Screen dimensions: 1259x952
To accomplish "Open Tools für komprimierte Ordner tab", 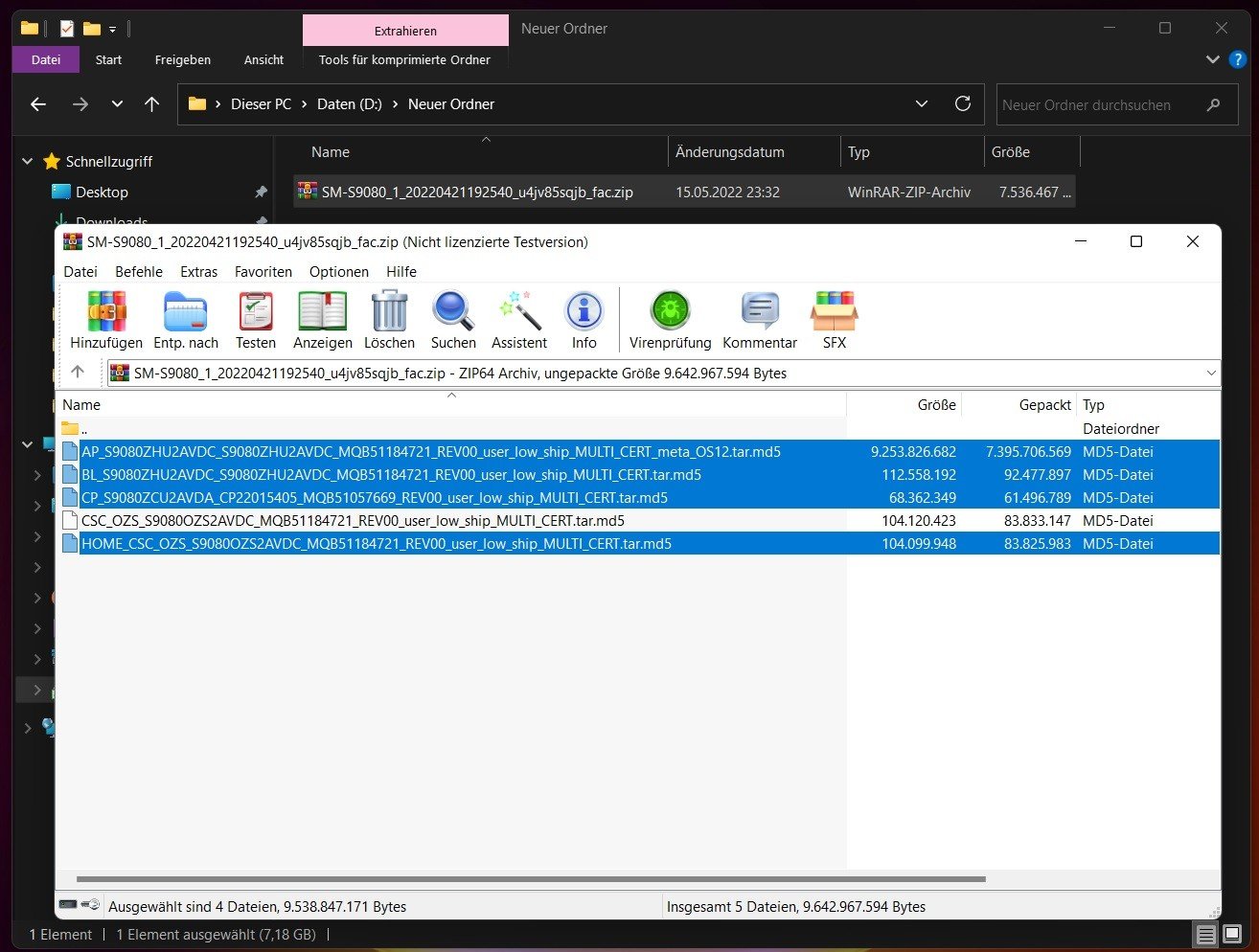I will pyautogui.click(x=404, y=59).
